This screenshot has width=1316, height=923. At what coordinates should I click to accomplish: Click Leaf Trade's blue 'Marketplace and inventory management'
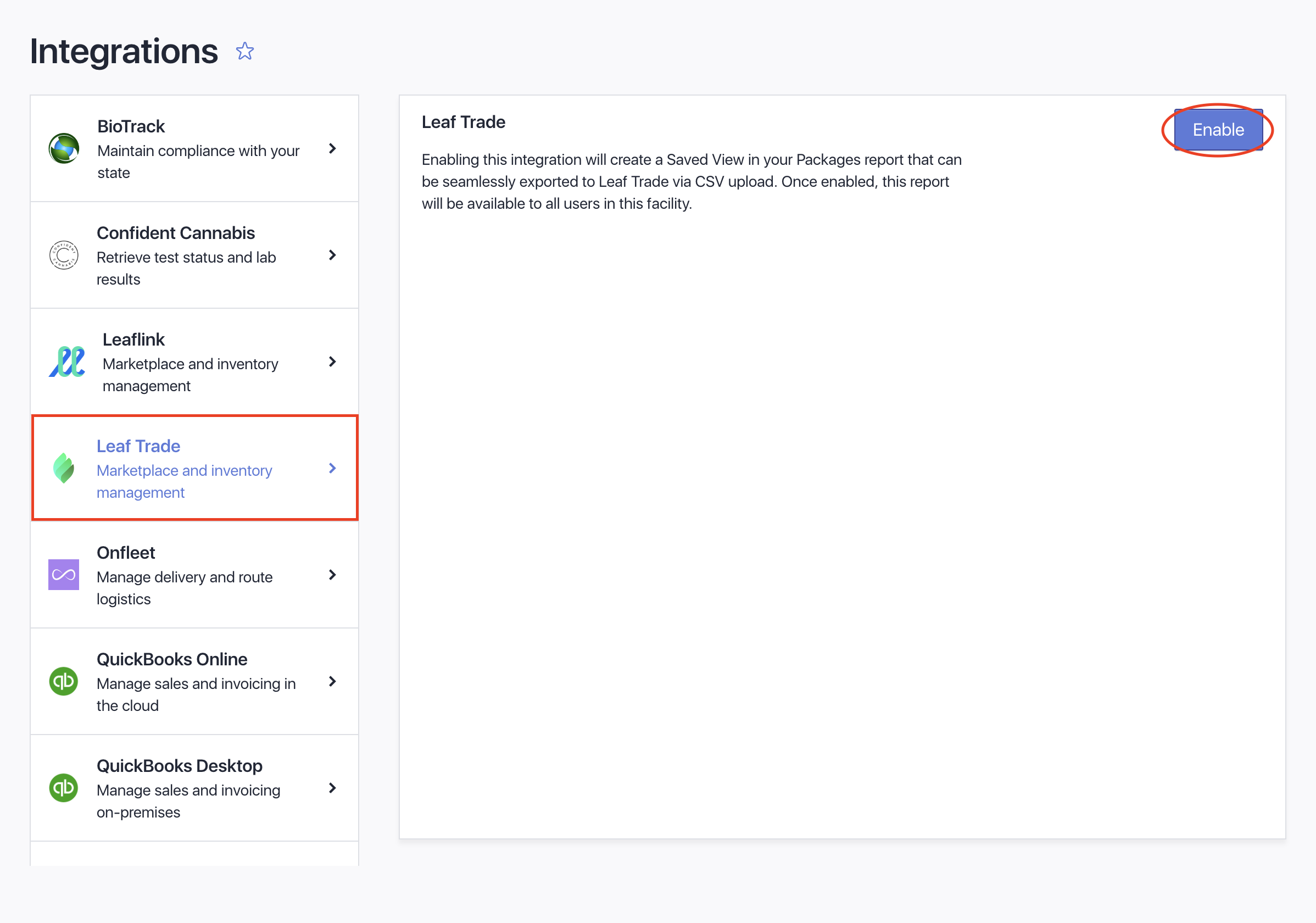click(184, 482)
